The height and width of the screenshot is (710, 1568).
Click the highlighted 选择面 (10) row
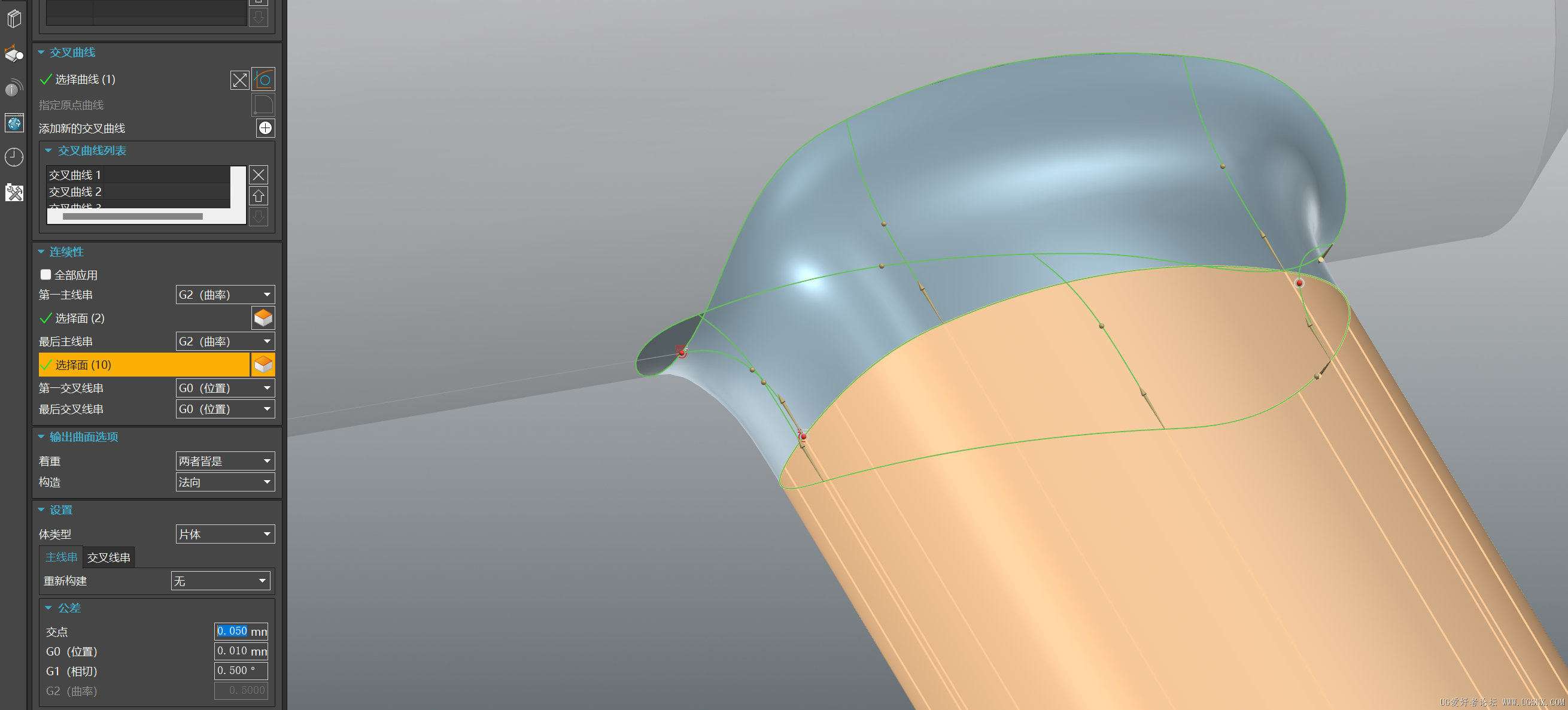(x=144, y=365)
